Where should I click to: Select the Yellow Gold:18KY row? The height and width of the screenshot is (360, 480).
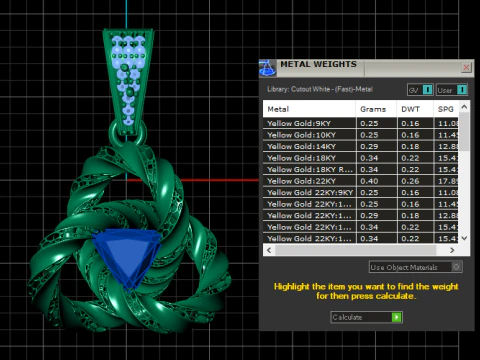[x=361, y=158]
